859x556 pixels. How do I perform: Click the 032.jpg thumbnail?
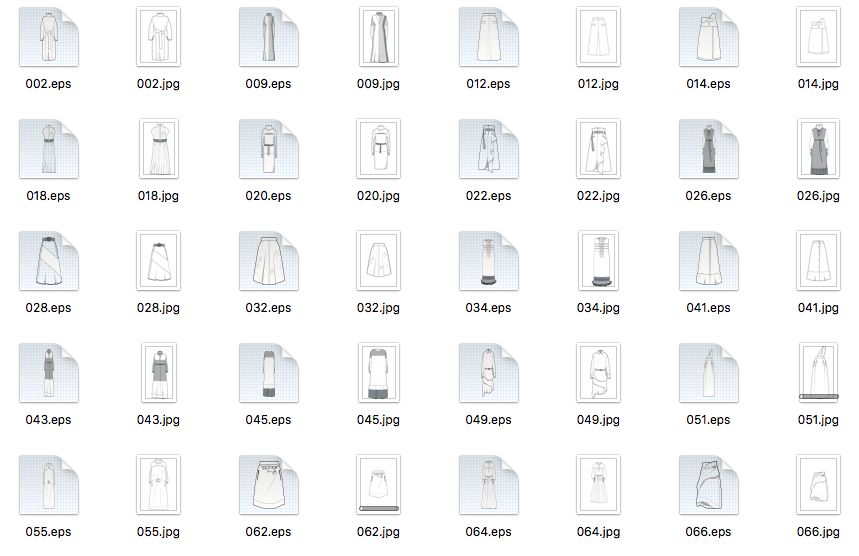coord(379,261)
